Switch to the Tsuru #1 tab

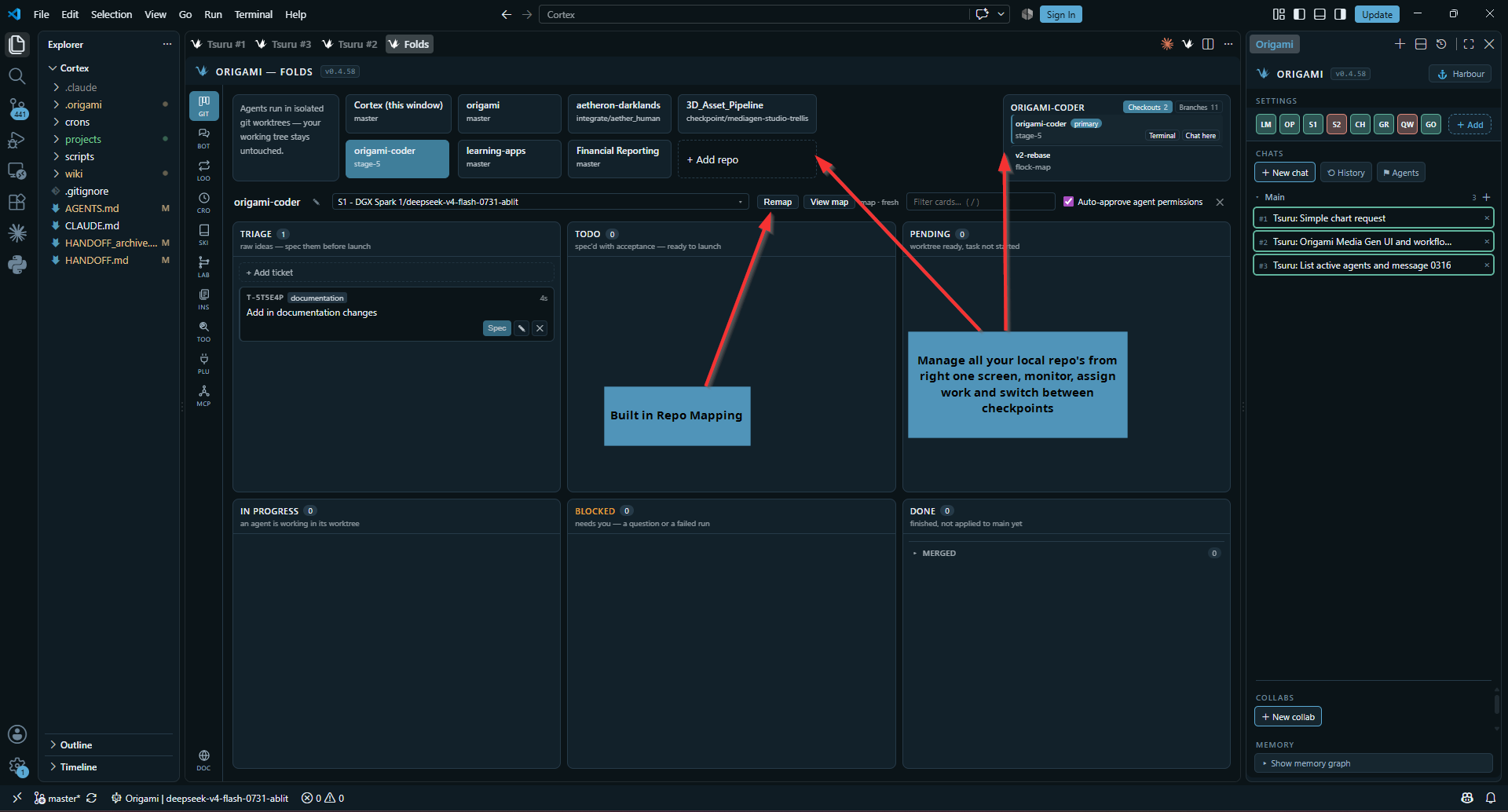(x=218, y=44)
